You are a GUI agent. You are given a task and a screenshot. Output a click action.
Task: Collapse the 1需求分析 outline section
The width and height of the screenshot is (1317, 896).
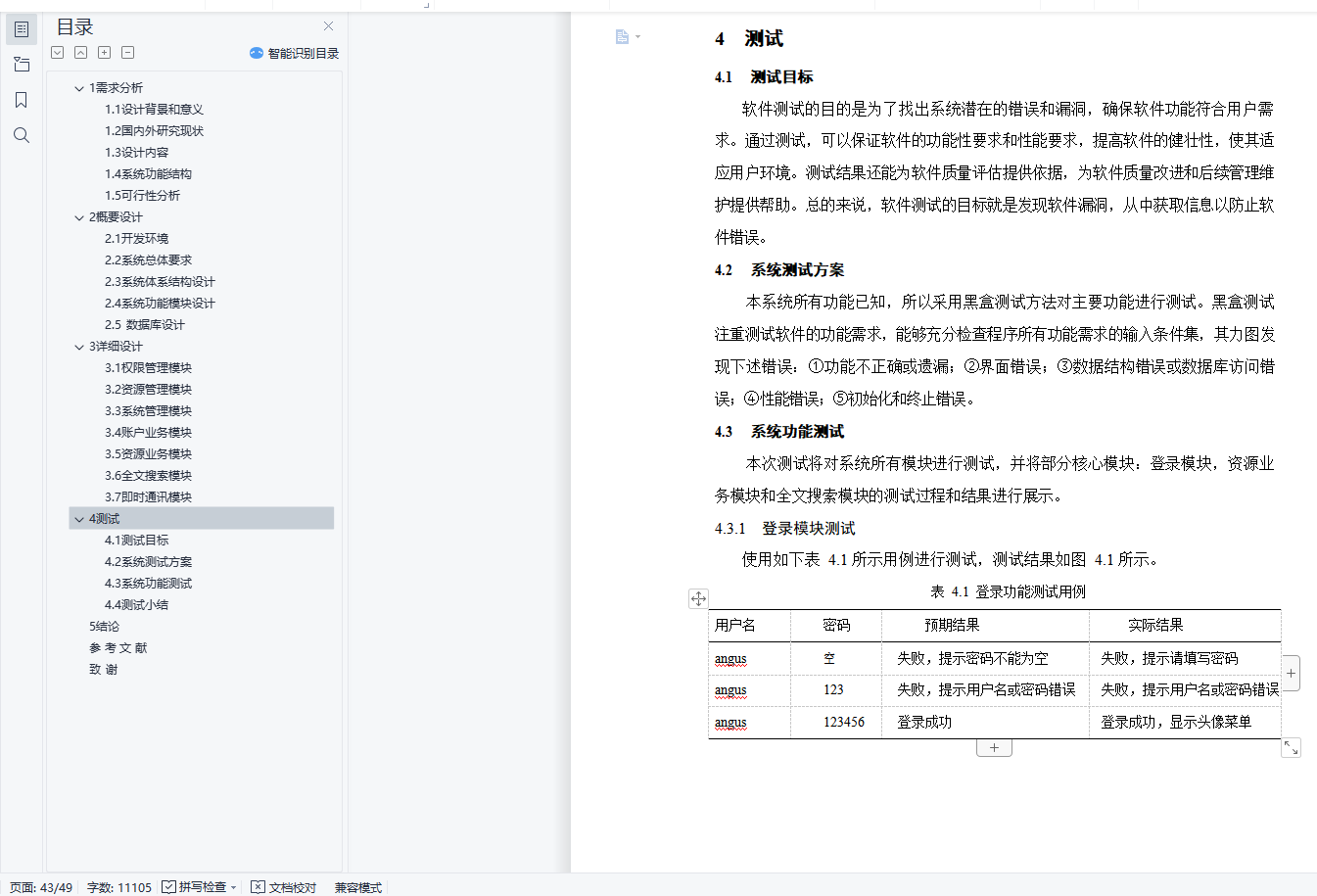[x=79, y=88]
